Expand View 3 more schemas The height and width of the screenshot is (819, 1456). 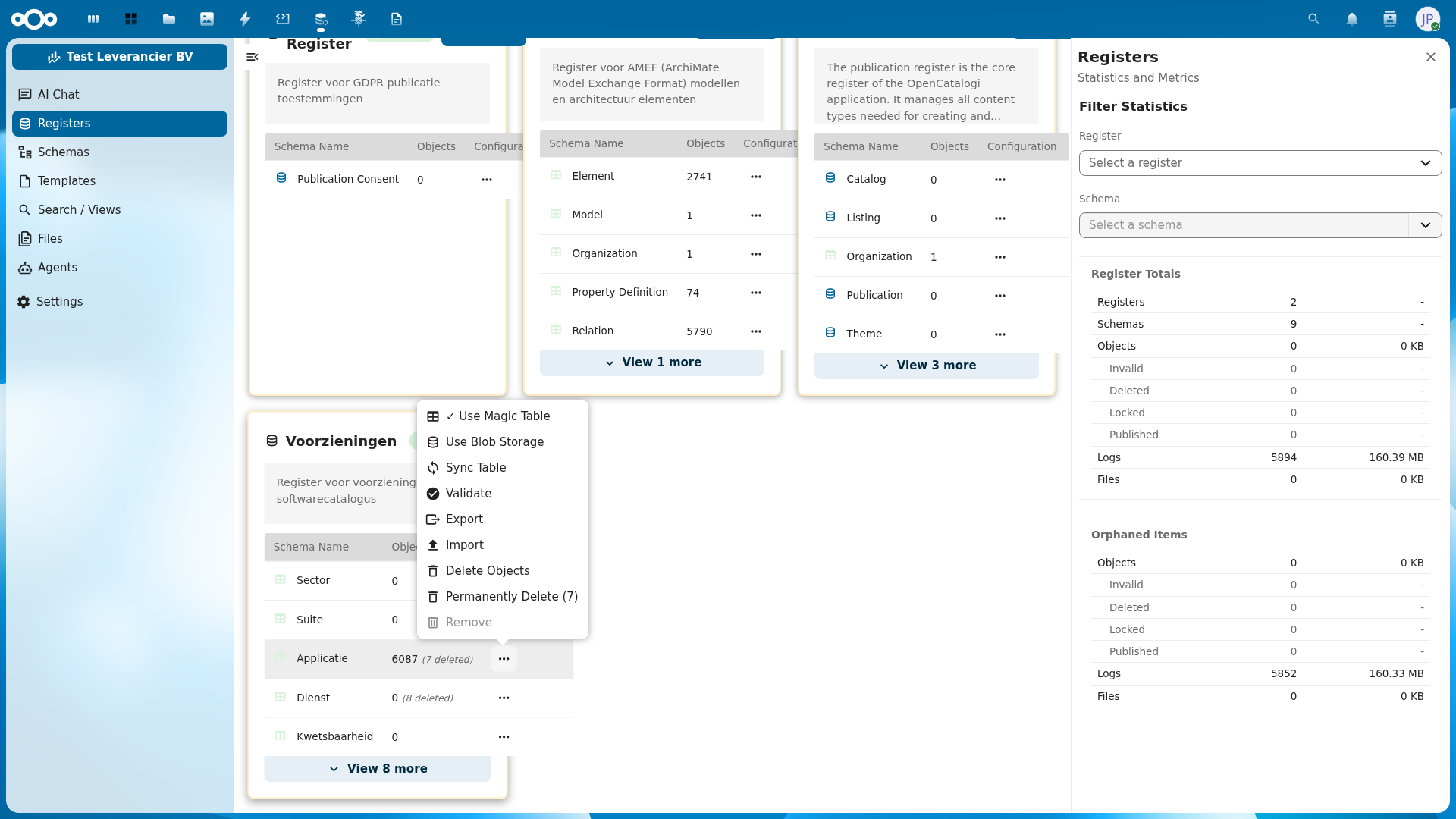927,366
